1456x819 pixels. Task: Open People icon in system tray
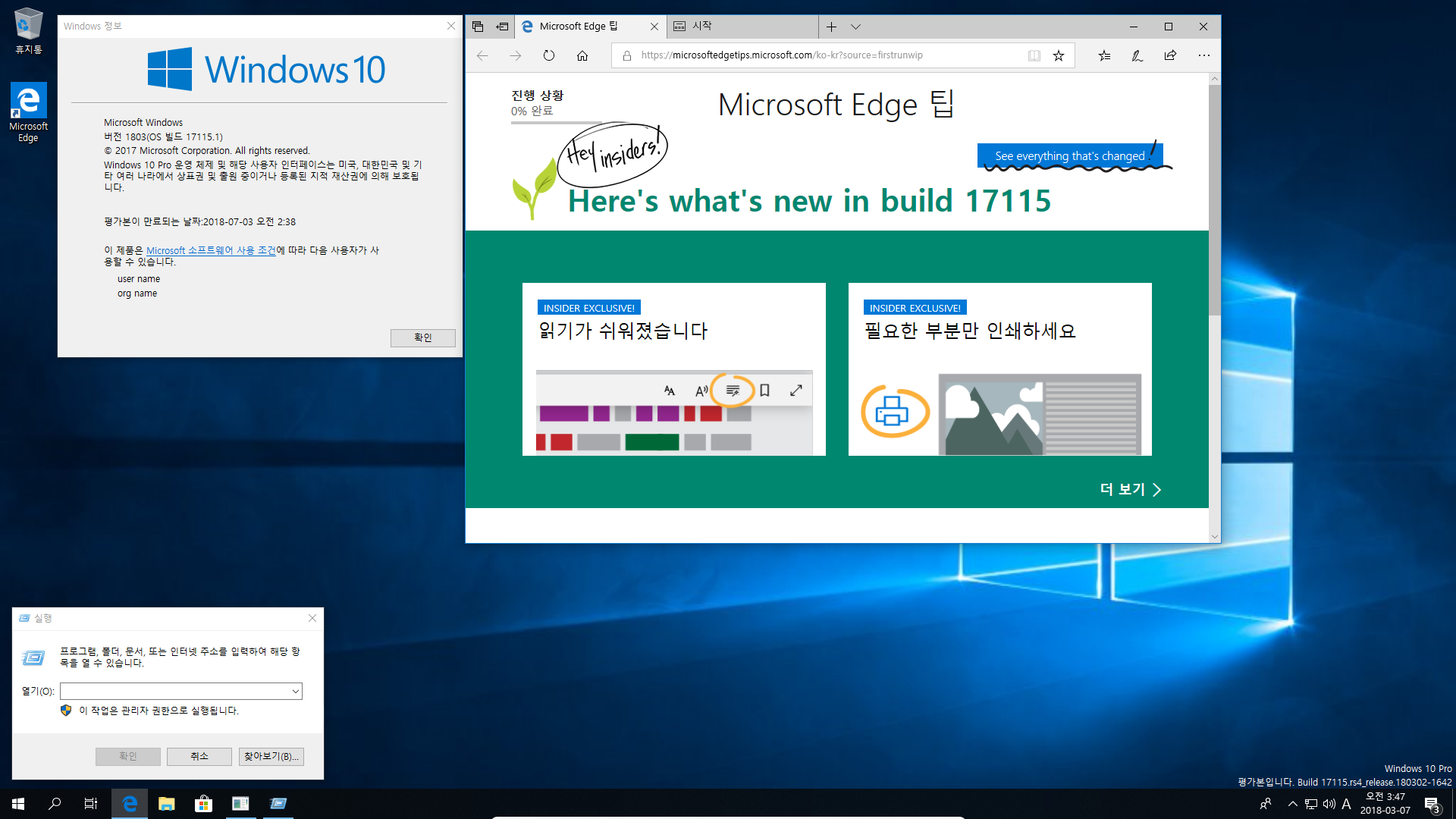1265,804
